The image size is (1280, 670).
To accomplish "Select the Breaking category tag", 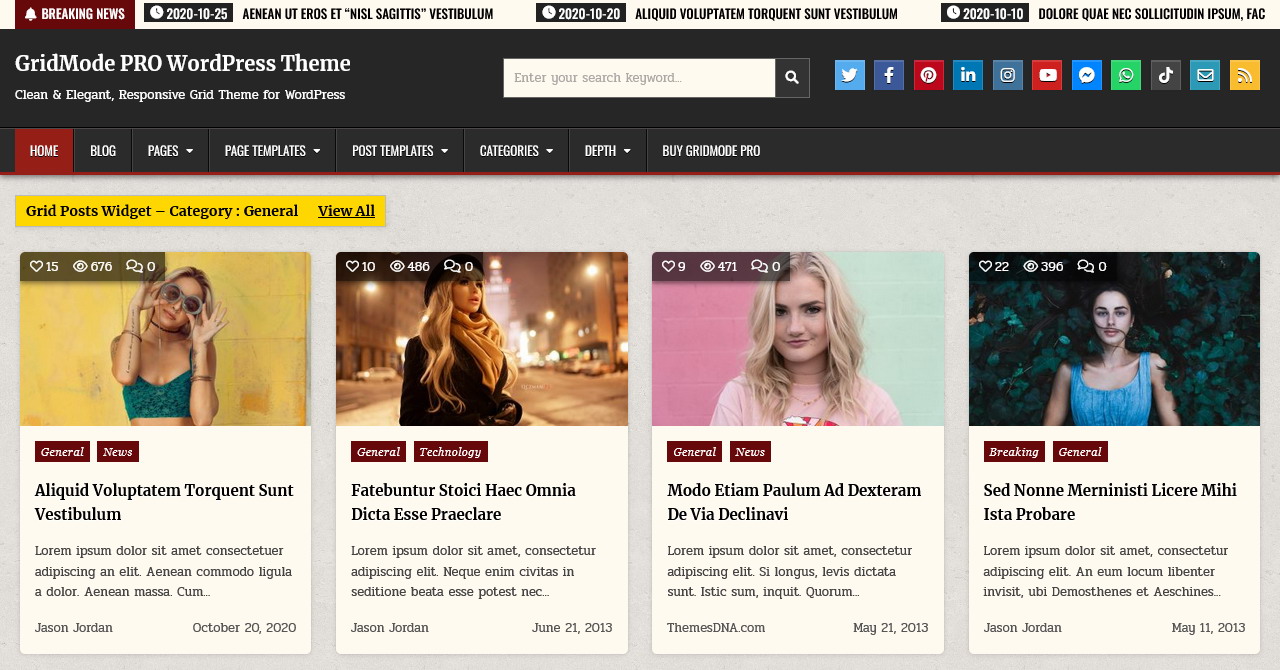I will 1014,452.
